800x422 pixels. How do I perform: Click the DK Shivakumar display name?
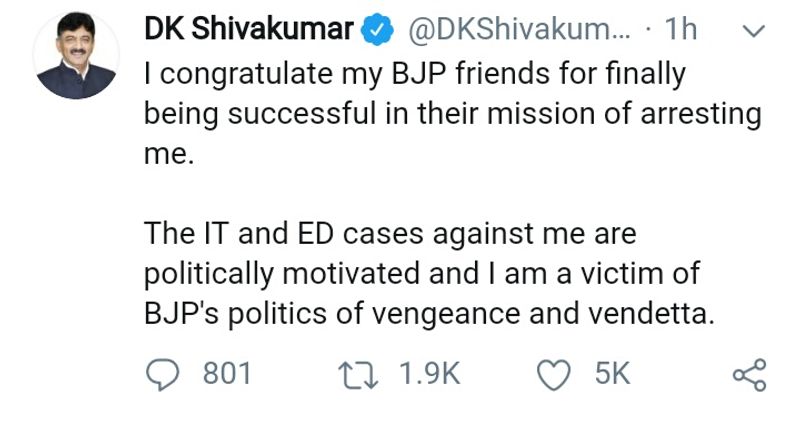coord(250,31)
